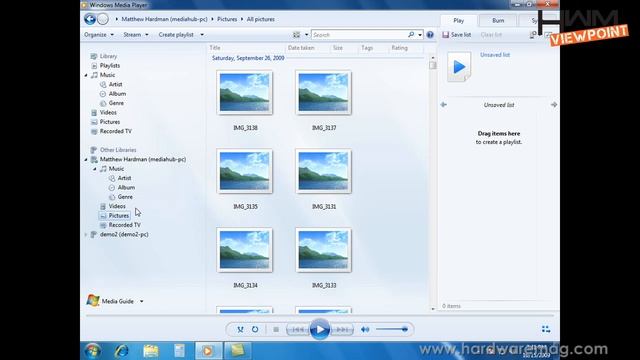Select IMG_3135 thumbnail
This screenshot has height=360, width=640.
tap(245, 171)
